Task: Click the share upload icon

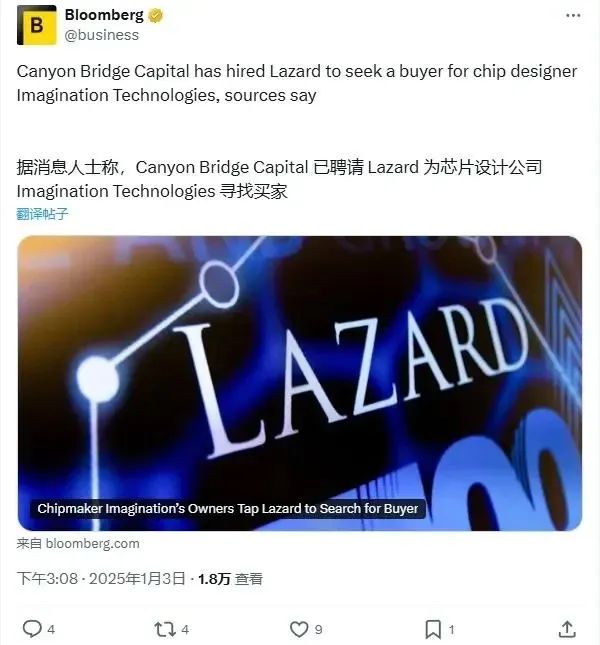Action: (x=567, y=629)
